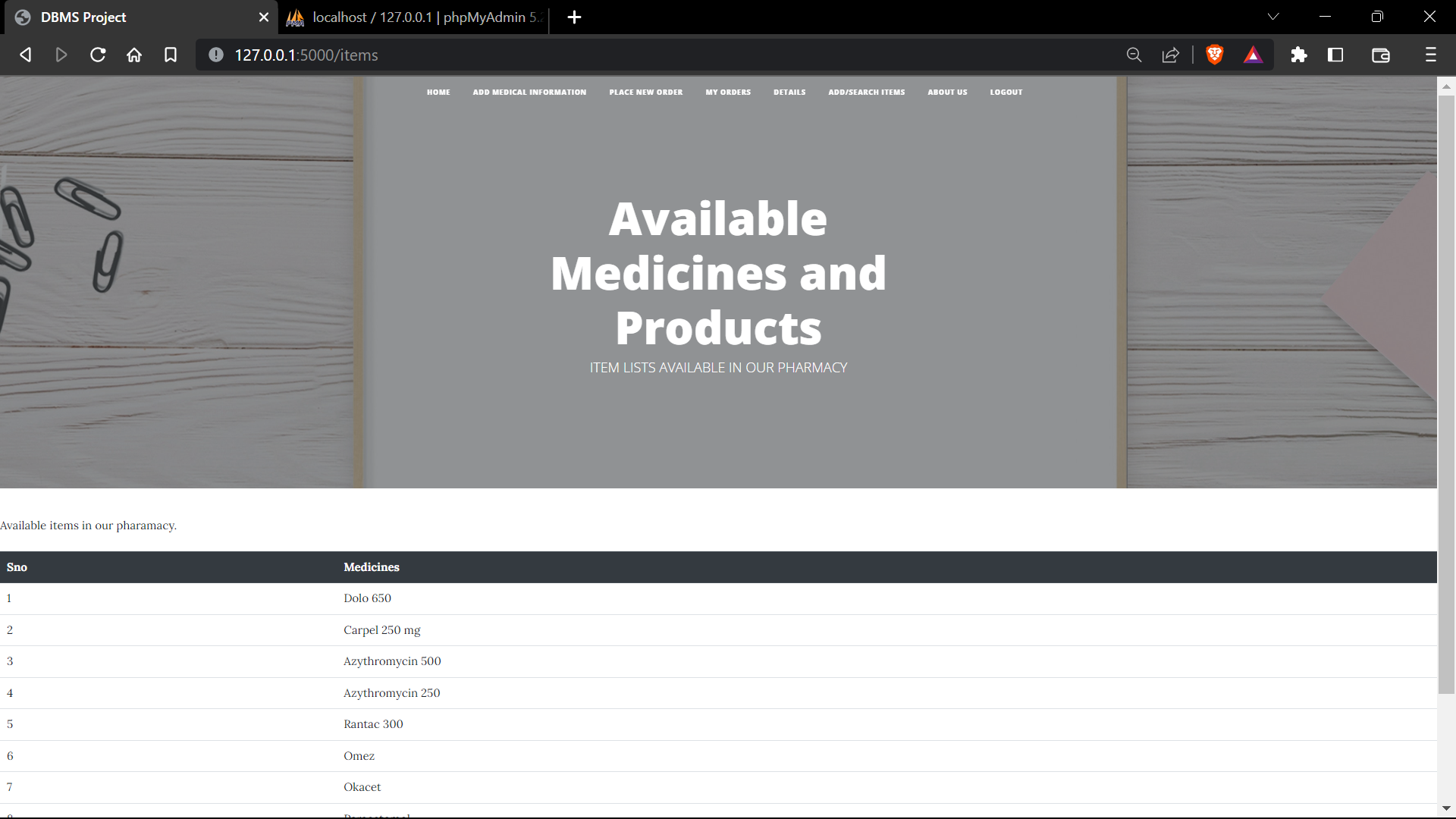Expand the tab search dropdown chevron

(x=1273, y=17)
